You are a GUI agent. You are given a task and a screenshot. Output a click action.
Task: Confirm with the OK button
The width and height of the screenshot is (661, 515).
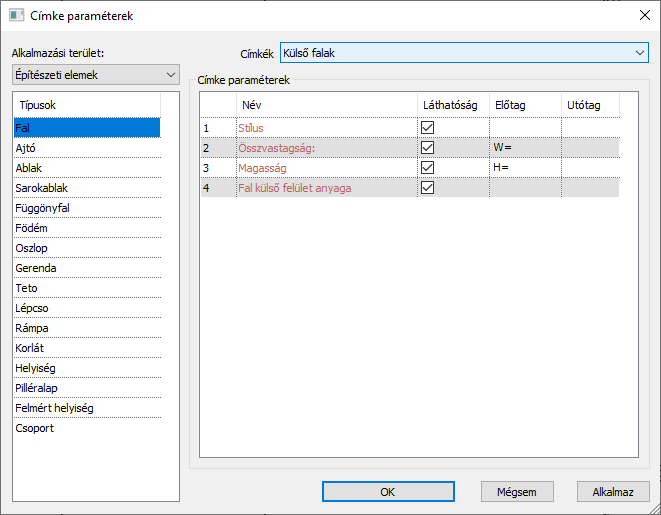(388, 492)
